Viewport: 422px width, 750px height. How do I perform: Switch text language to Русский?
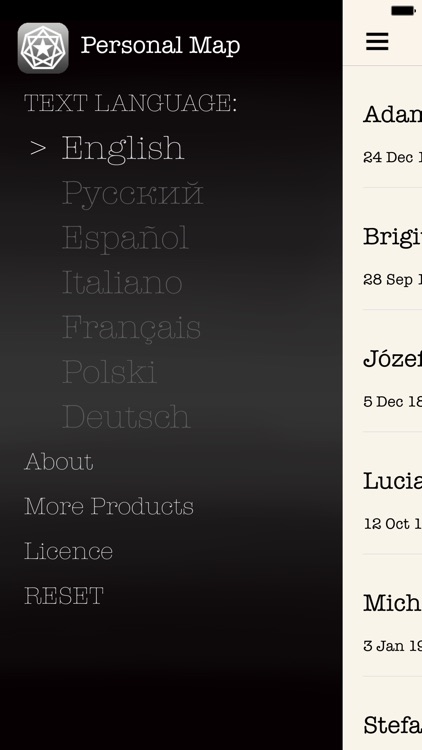(133, 193)
